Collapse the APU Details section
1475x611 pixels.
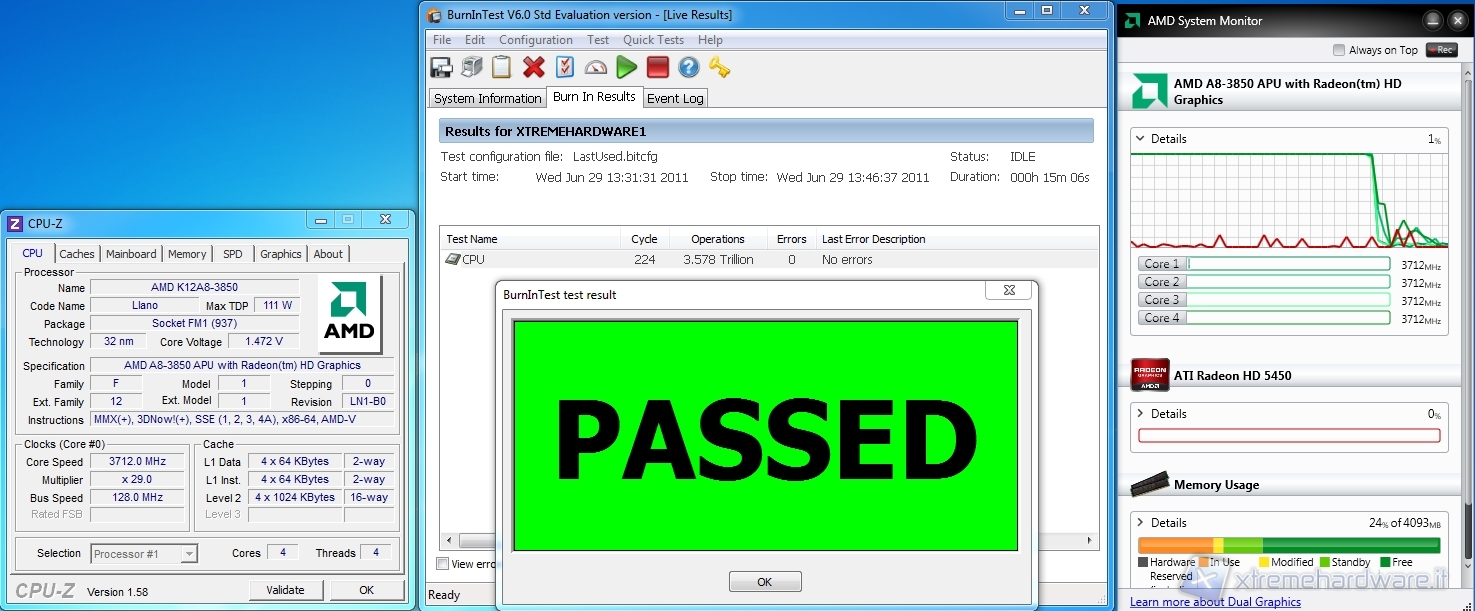(1141, 139)
